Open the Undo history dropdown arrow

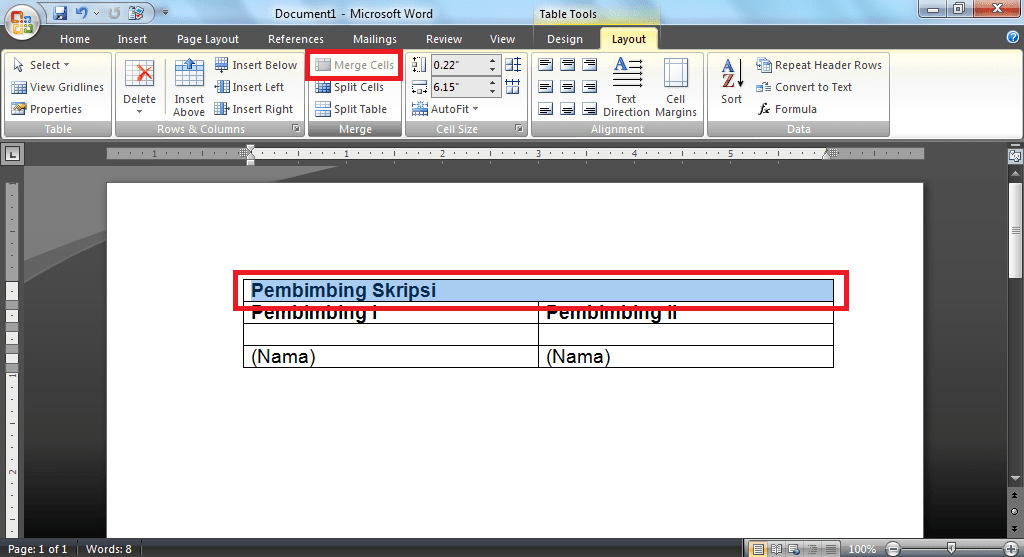[97, 13]
